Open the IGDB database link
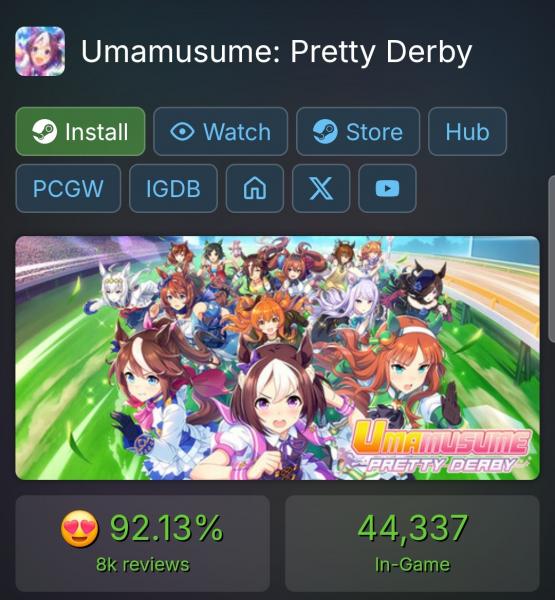 [x=173, y=188]
